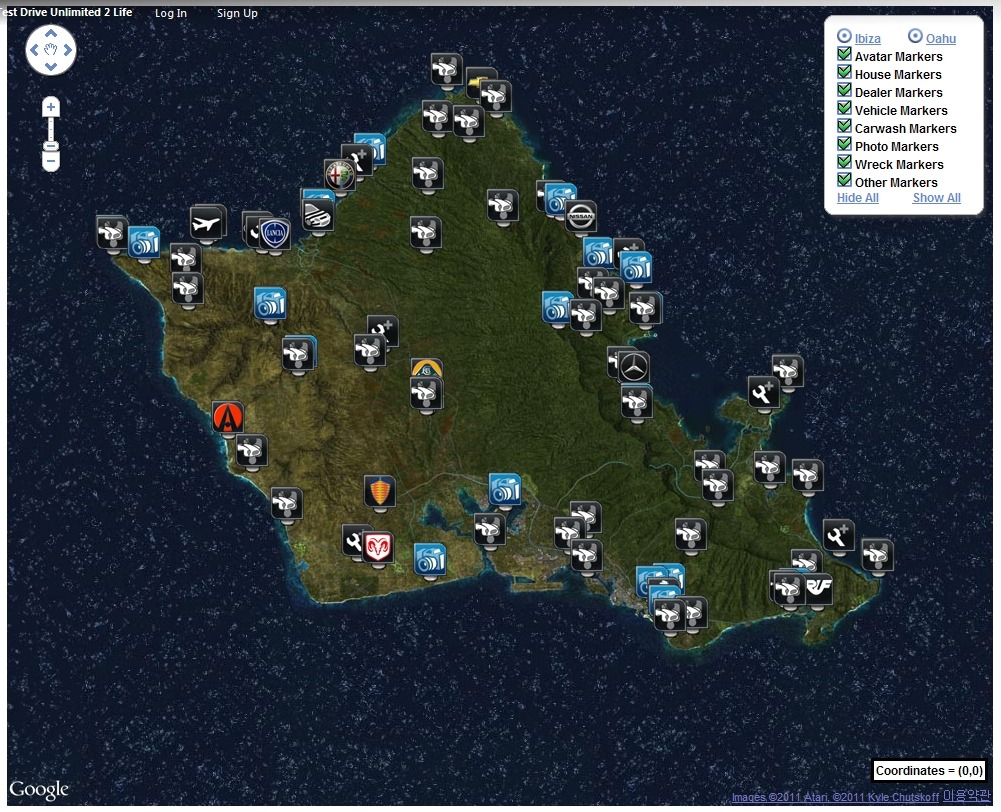Disable the Vehicle Markers checkbox
Screen dimensions: 1001x812
click(x=844, y=108)
